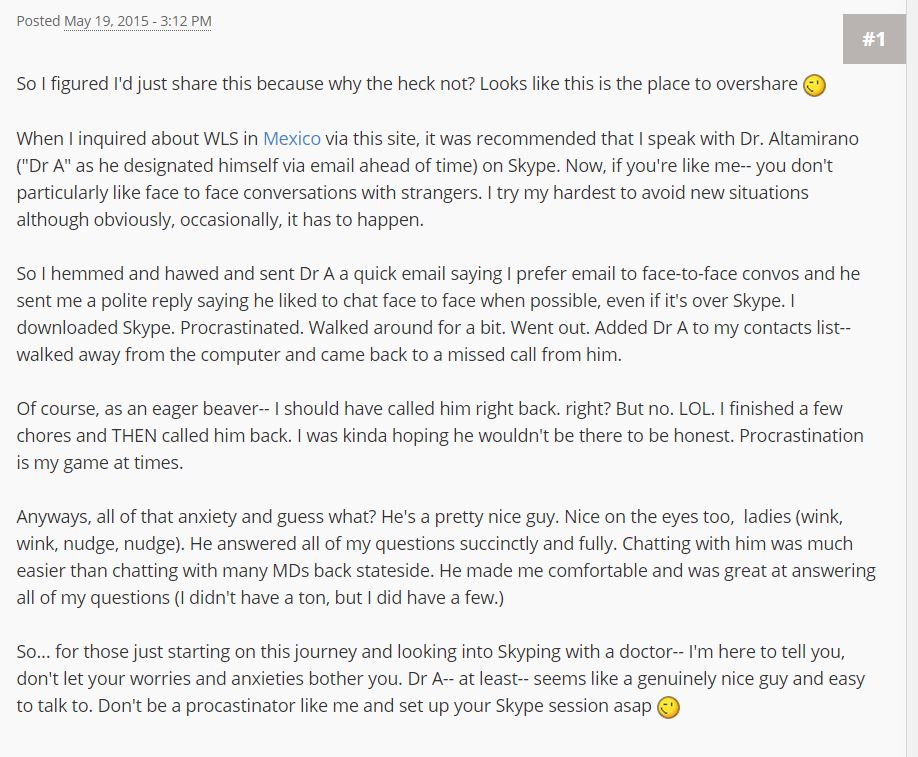Click the line starting "wink, nudge, nudge)"
Screen dimensions: 918x757
click(434, 544)
